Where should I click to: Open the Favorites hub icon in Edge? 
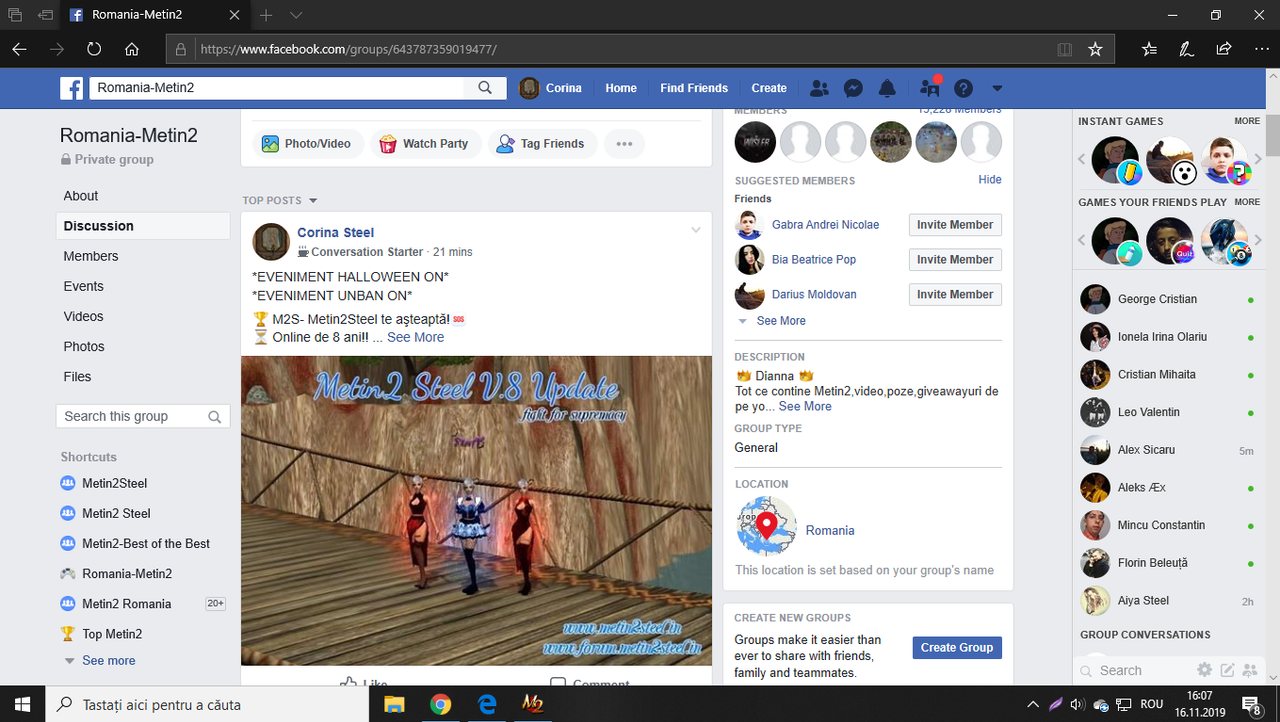click(x=1149, y=49)
